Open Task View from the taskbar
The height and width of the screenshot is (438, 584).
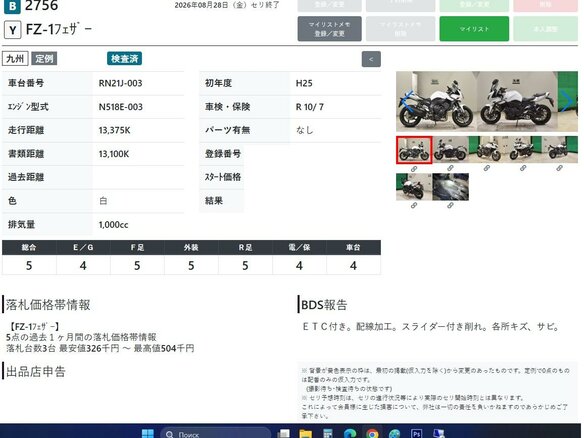click(284, 434)
